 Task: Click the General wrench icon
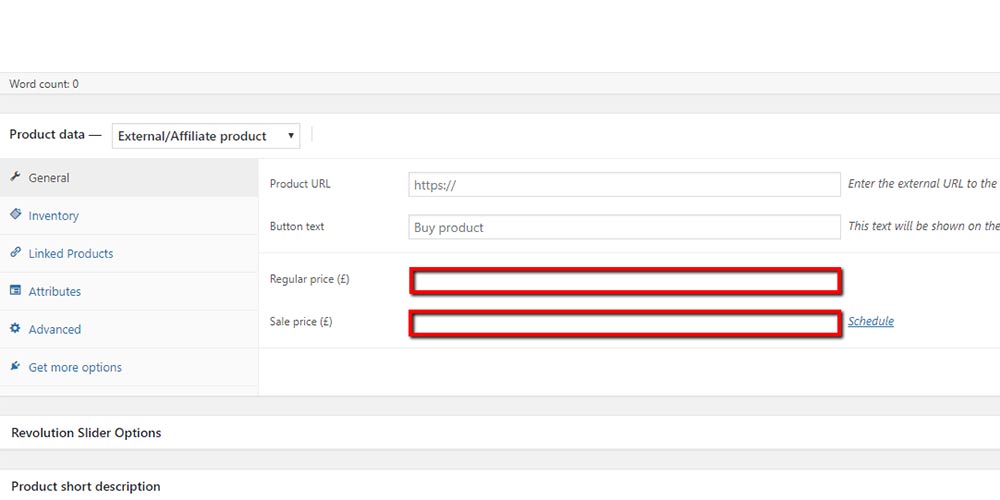tap(15, 177)
